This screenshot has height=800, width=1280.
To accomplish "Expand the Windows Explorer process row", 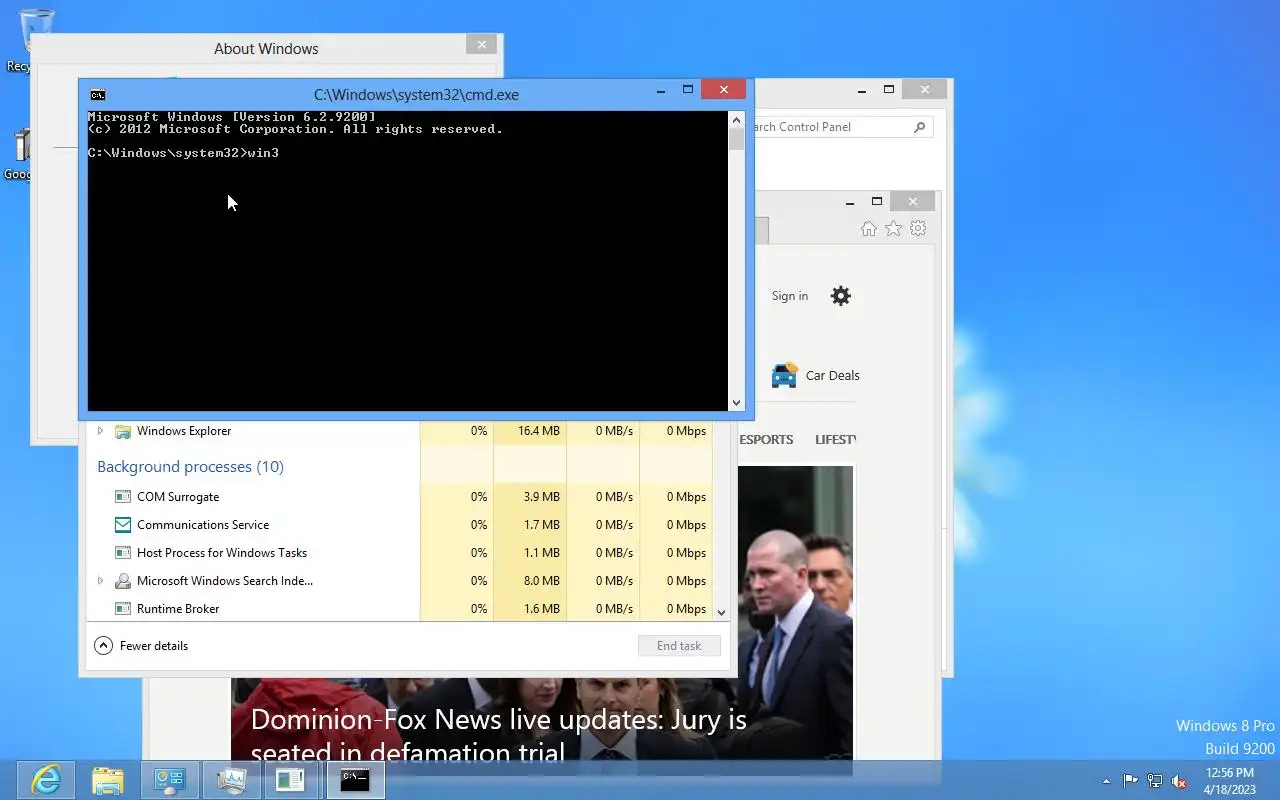I will point(100,431).
